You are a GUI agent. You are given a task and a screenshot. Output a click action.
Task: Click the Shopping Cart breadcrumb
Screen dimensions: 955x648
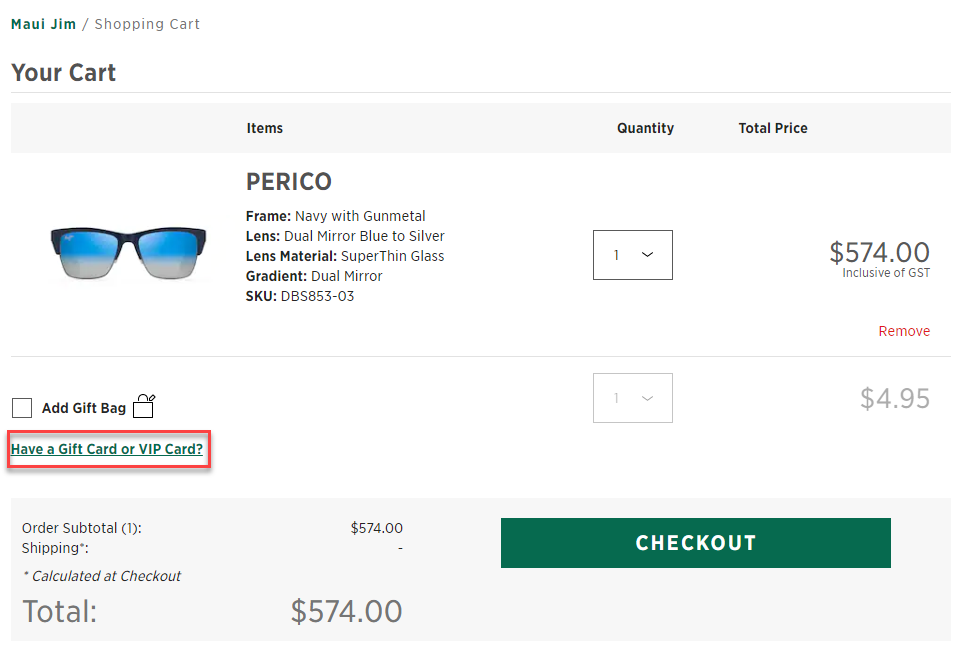pos(147,24)
